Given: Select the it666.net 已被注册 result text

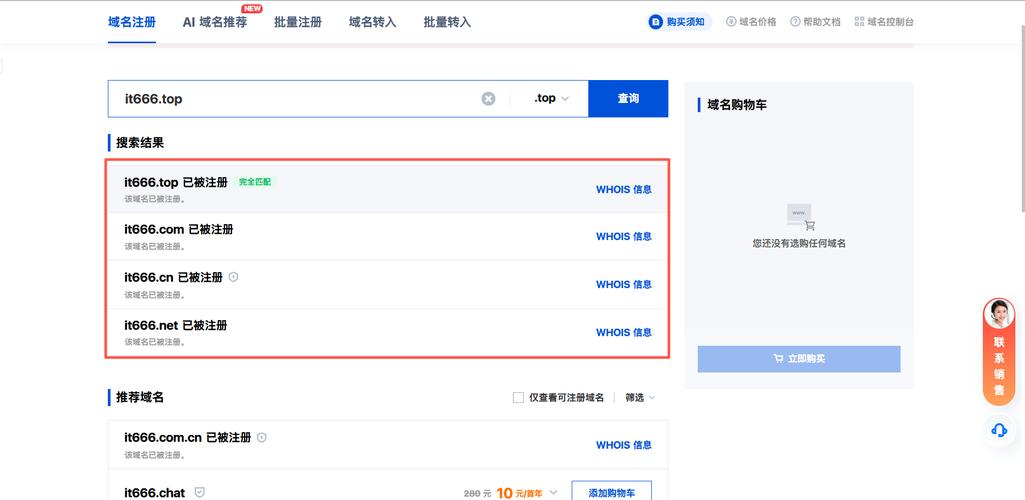Looking at the screenshot, I should 176,325.
